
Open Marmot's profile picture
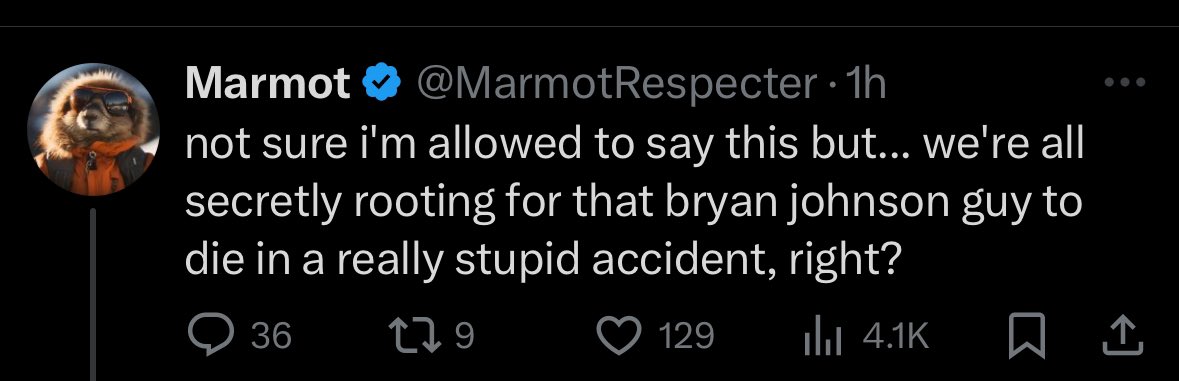point(93,129)
